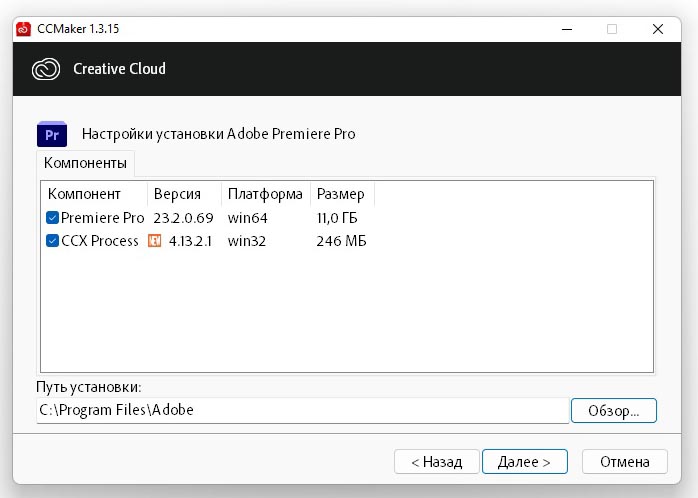The image size is (698, 498).
Task: Focus the install path field C:\Program Files\Adobe
Action: click(x=303, y=410)
